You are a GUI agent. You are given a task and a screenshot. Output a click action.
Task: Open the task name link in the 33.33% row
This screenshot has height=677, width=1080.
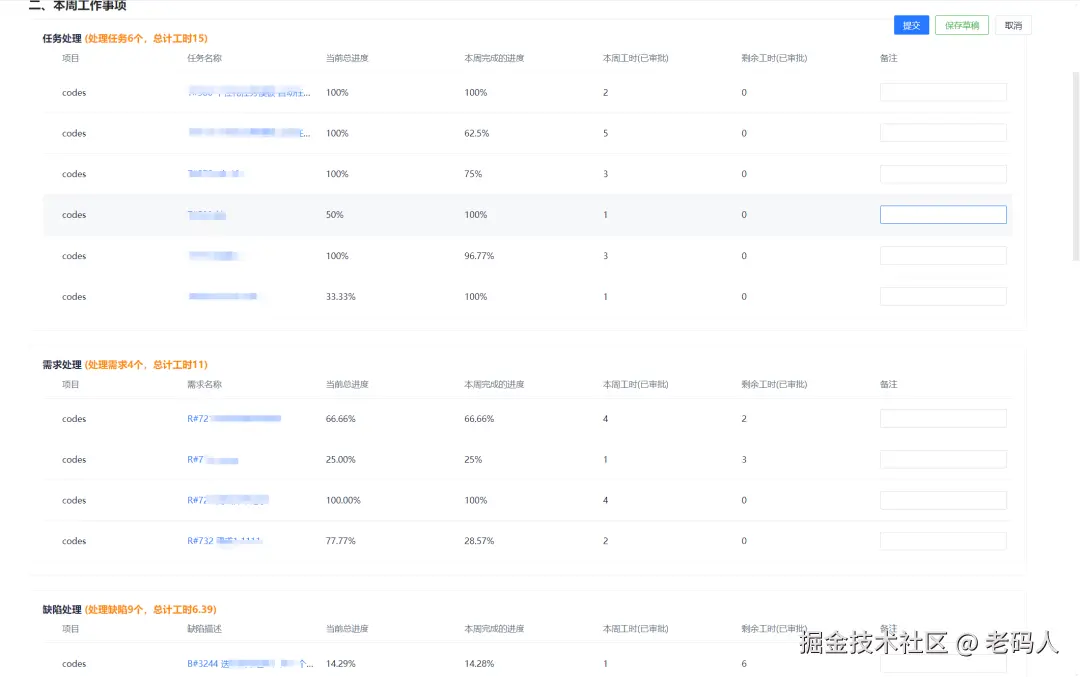point(222,297)
